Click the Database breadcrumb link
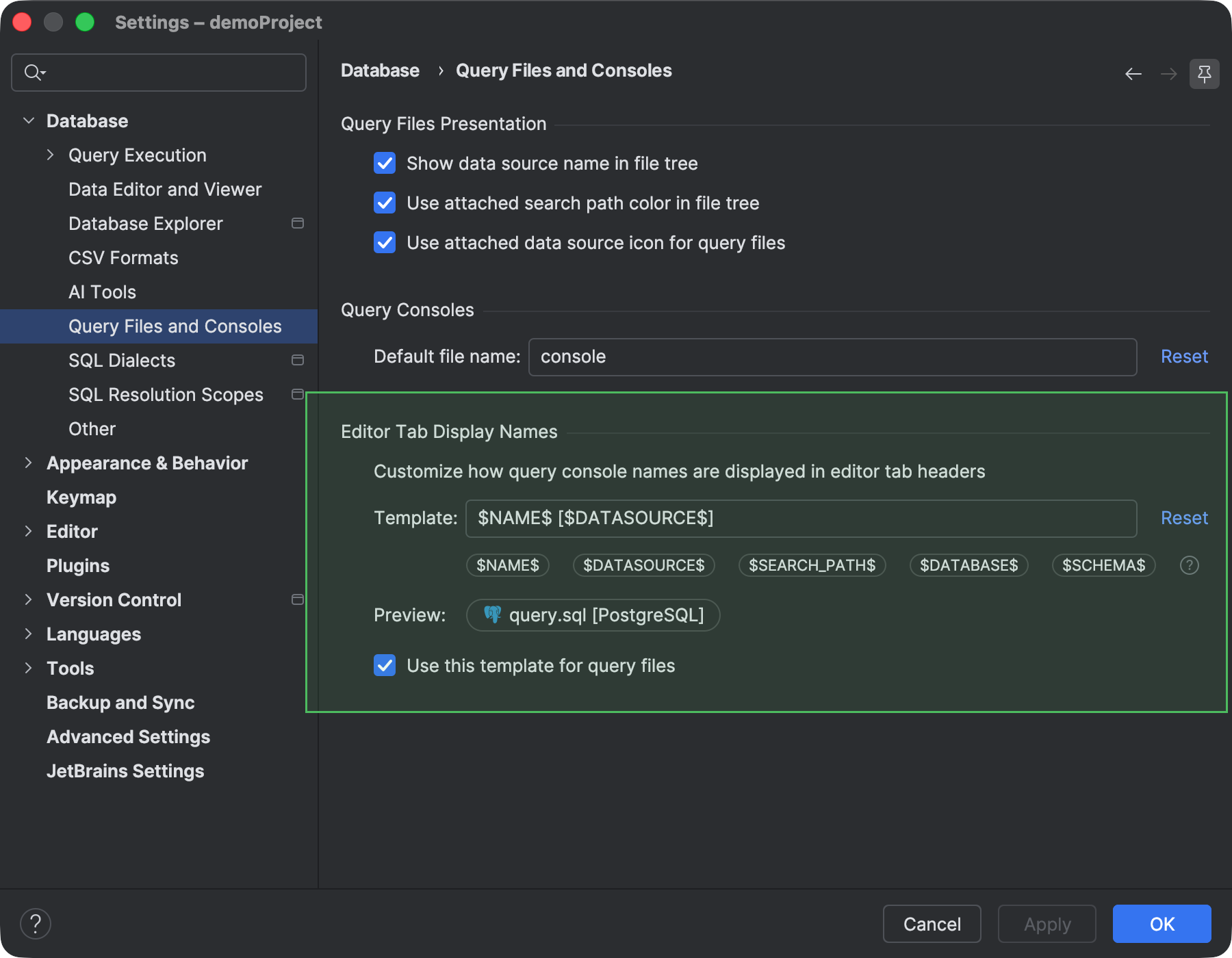The width and height of the screenshot is (1232, 958). tap(380, 70)
